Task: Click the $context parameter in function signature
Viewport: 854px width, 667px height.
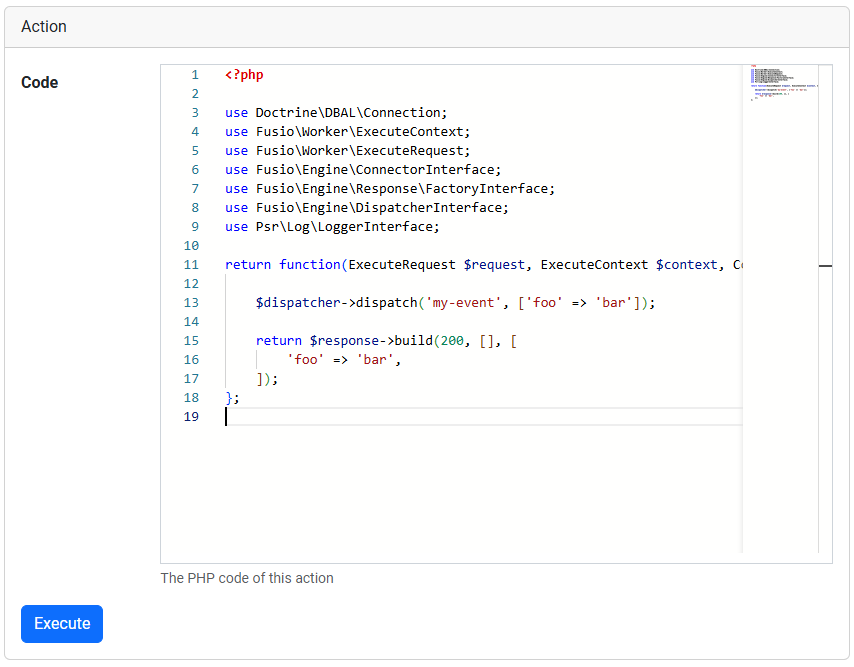Action: [686, 265]
